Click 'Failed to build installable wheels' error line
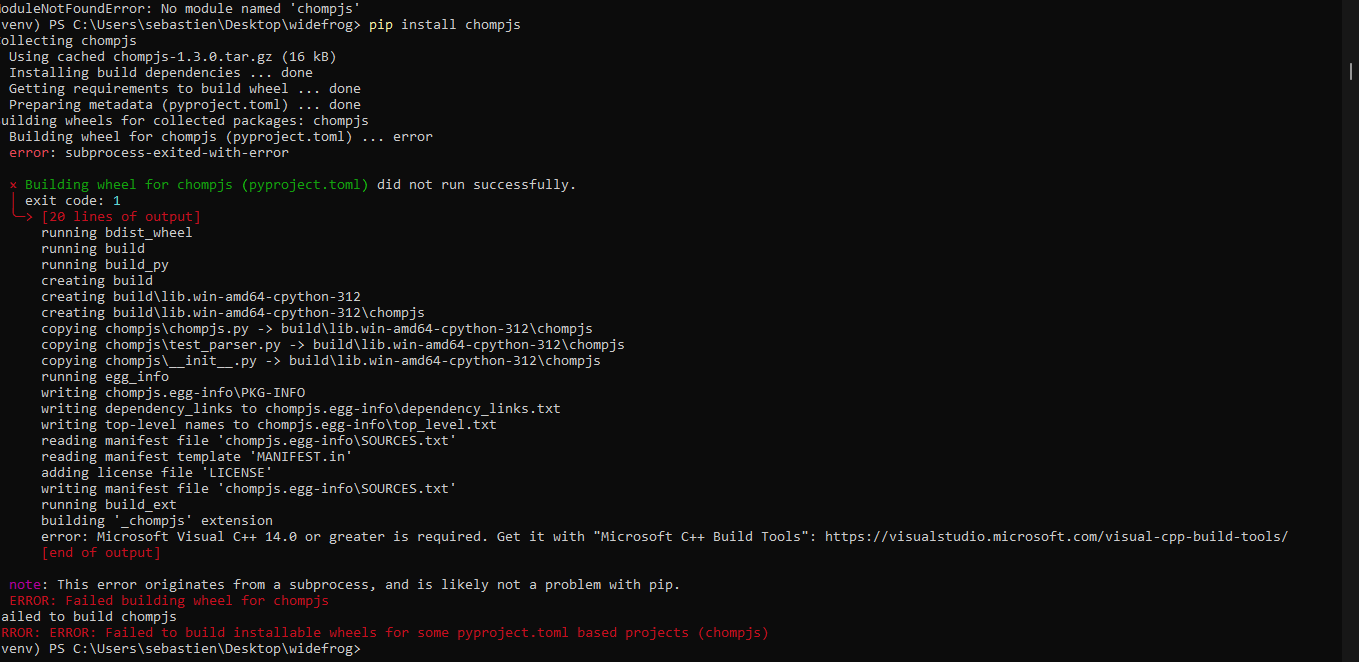 [385, 633]
